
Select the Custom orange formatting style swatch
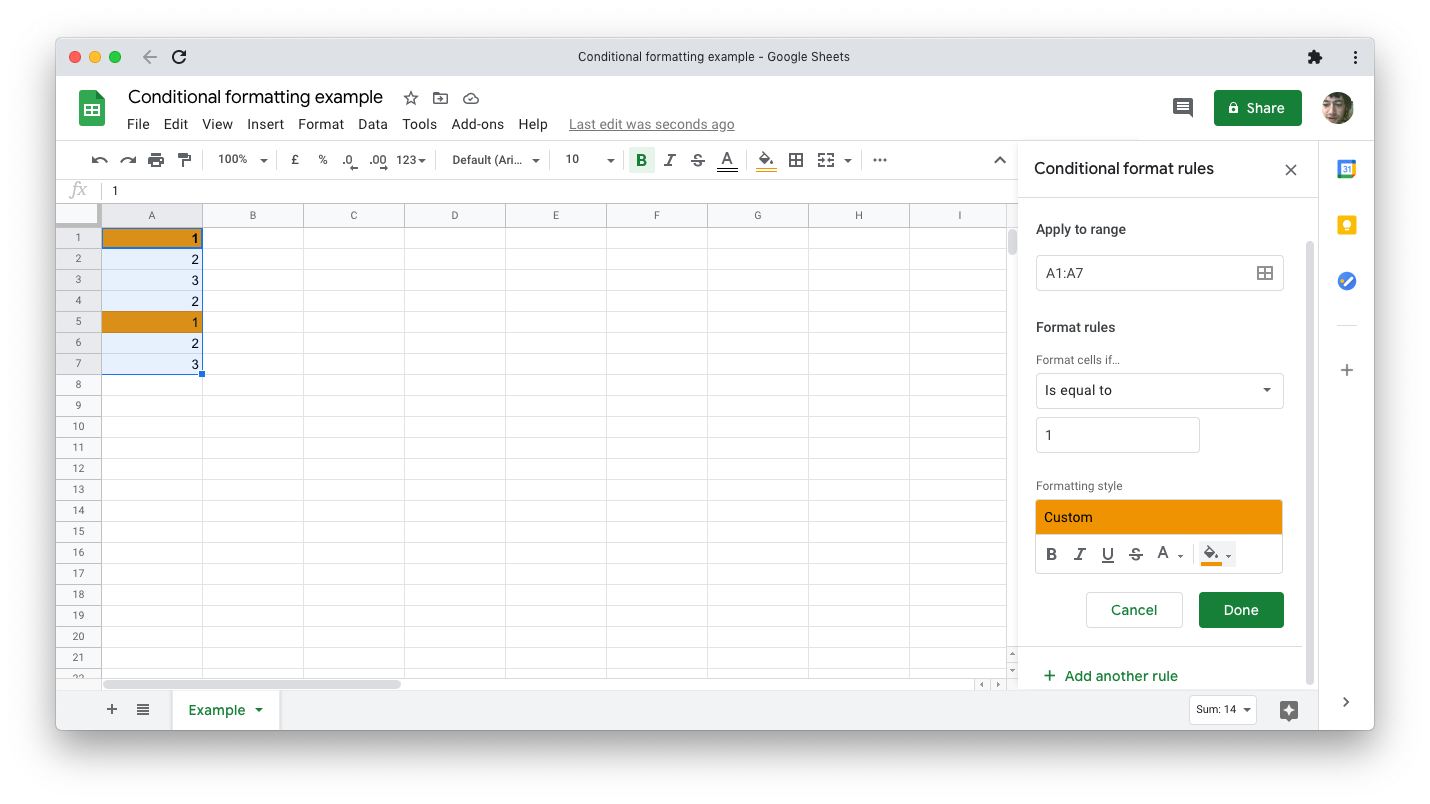coord(1159,516)
